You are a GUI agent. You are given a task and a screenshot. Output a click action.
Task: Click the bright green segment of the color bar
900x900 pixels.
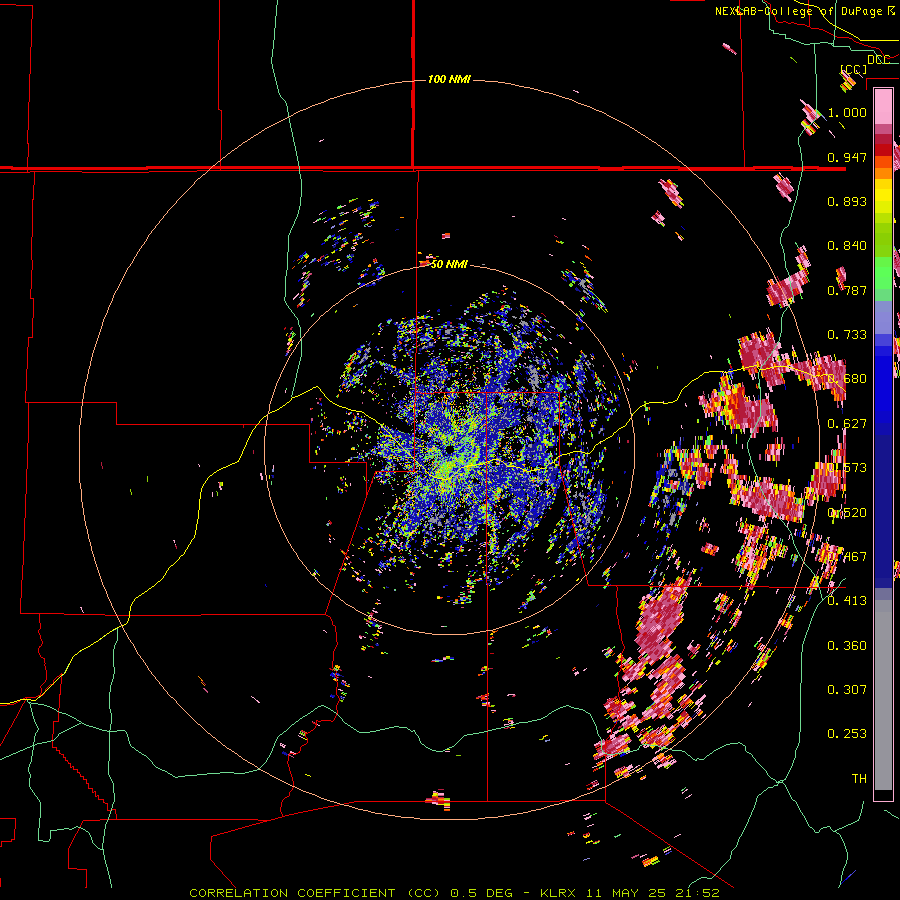[x=883, y=273]
